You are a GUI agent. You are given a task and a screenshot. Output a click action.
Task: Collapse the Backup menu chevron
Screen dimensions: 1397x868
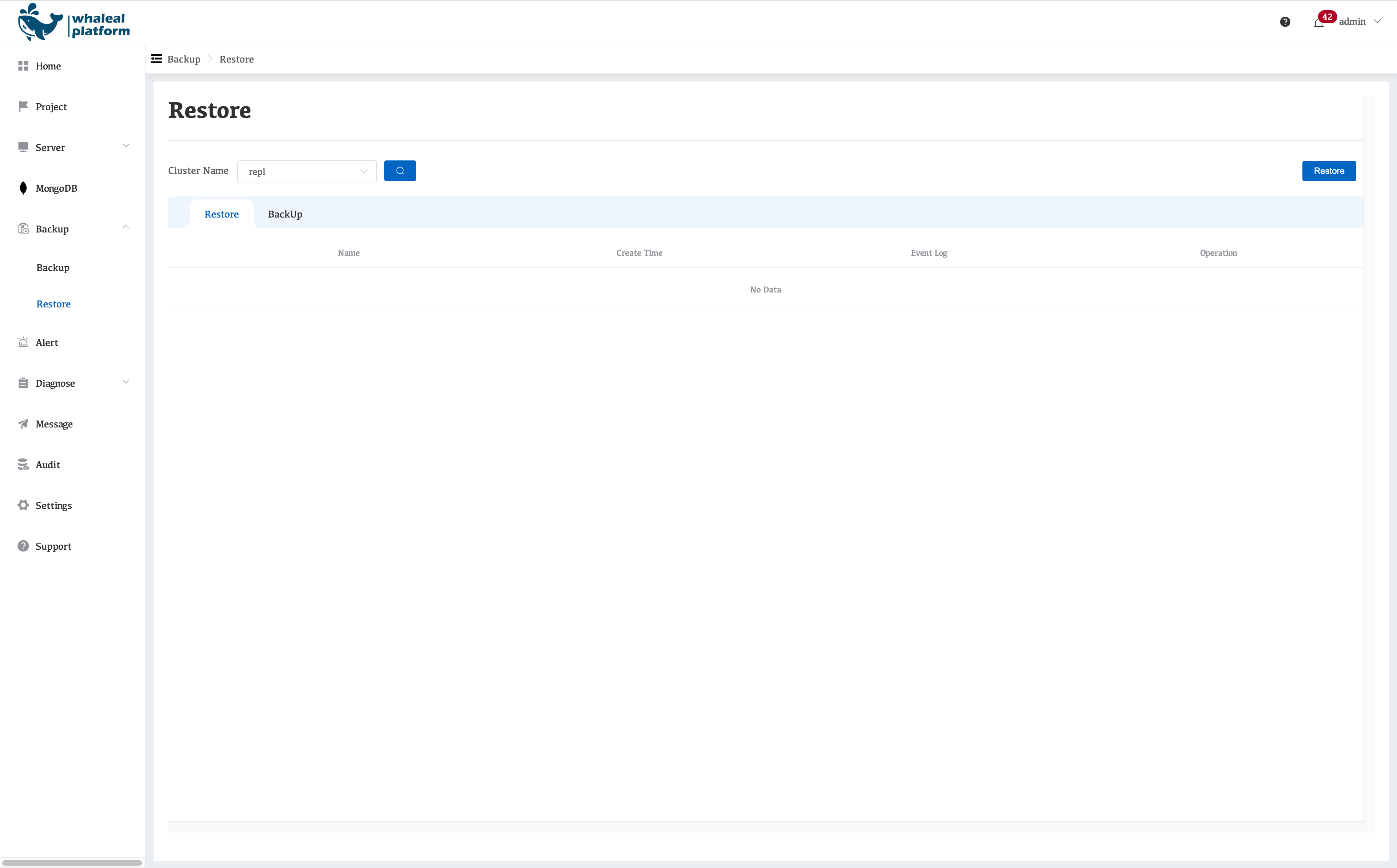click(x=126, y=227)
